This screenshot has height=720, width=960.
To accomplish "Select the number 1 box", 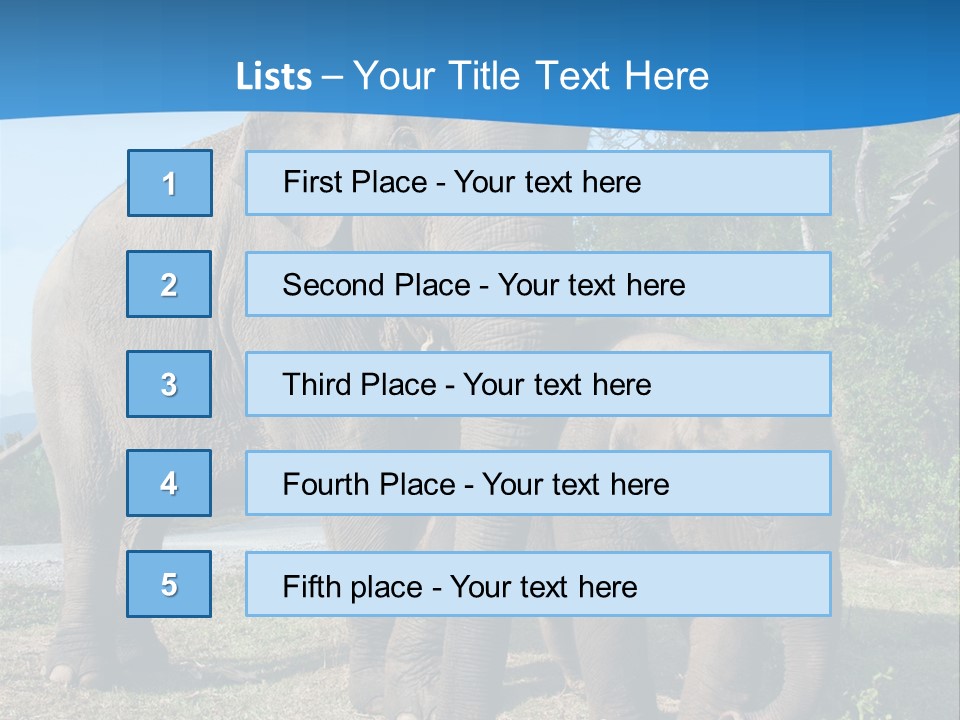I will [x=170, y=183].
